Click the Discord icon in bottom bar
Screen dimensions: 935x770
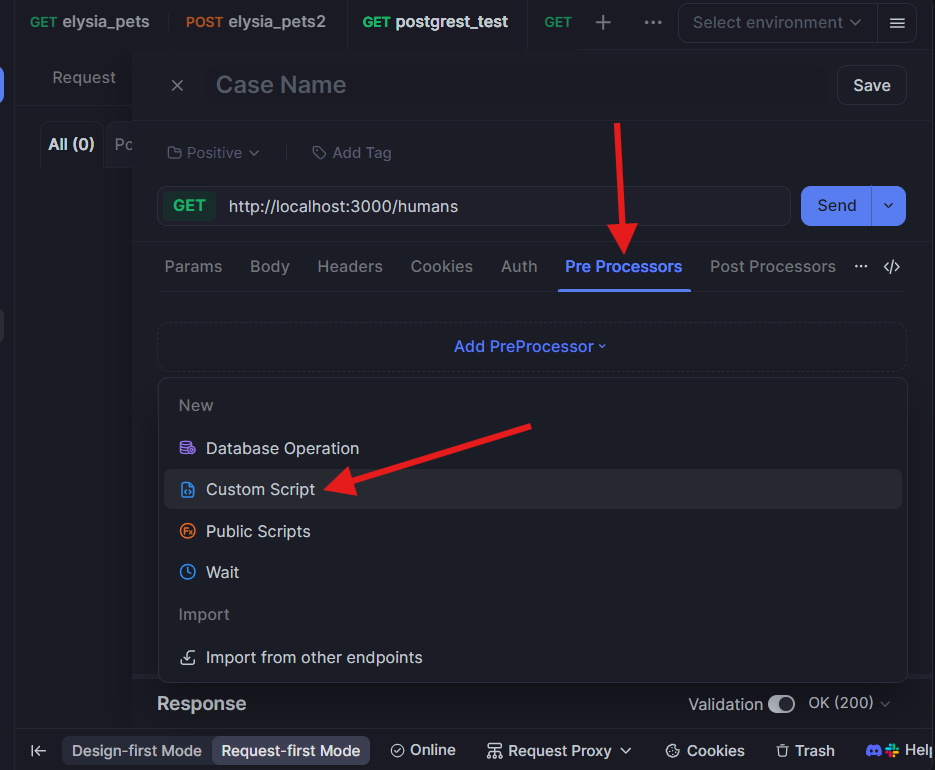pos(874,749)
